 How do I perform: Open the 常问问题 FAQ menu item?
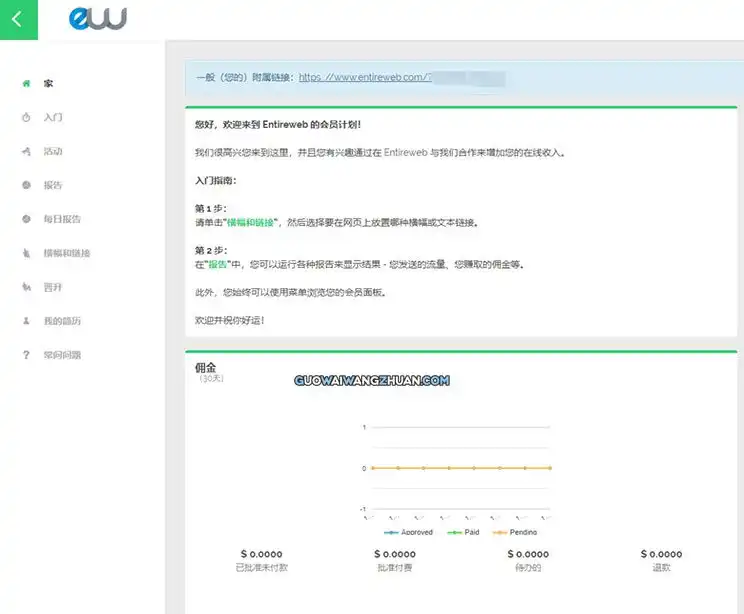[62, 355]
